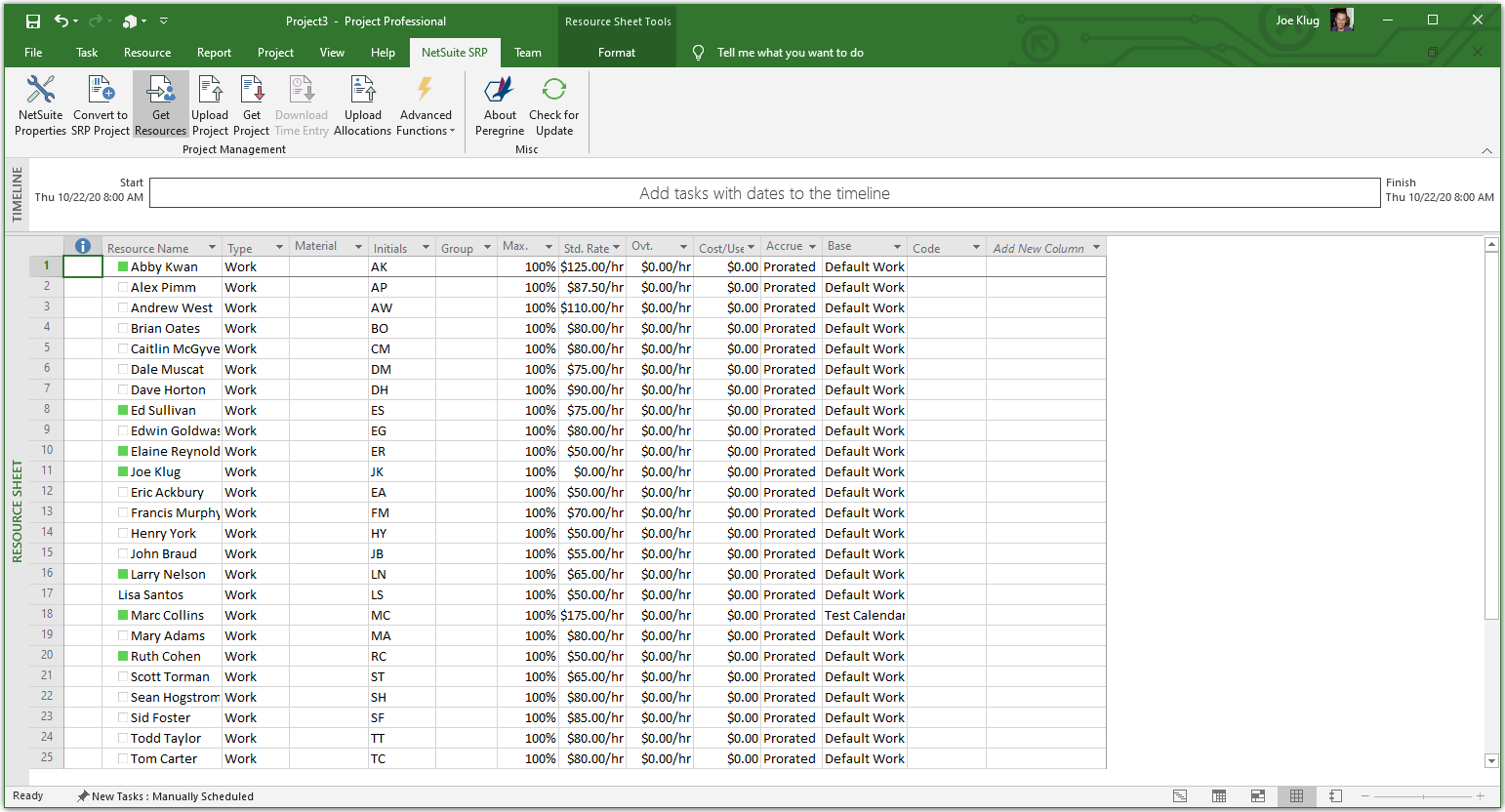Toggle the checkbox next to Alex Pimm
The height and width of the screenshot is (812, 1505).
click(123, 288)
